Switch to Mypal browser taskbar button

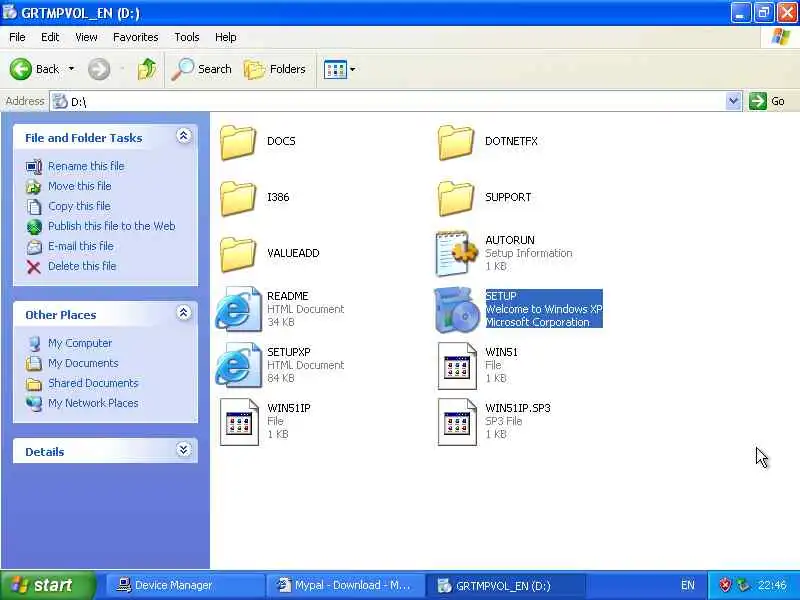pos(345,585)
